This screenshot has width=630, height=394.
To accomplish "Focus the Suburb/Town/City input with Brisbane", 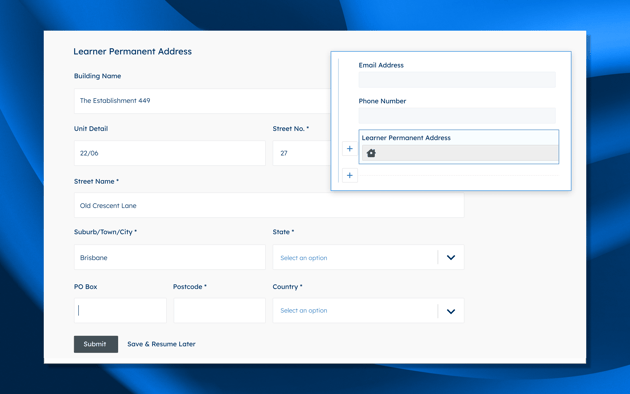I will 170,257.
